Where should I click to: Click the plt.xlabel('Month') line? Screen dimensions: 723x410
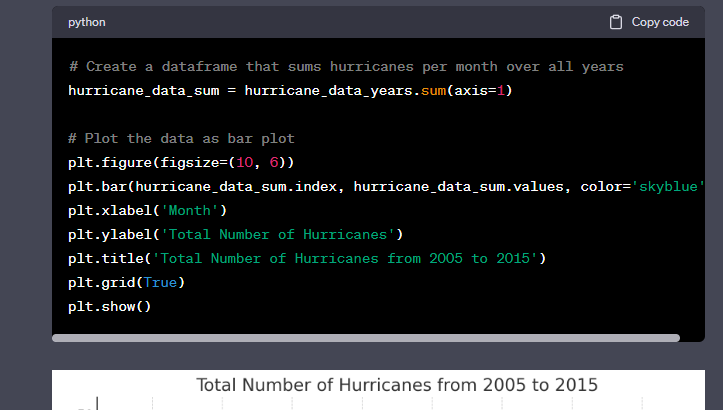click(148, 210)
